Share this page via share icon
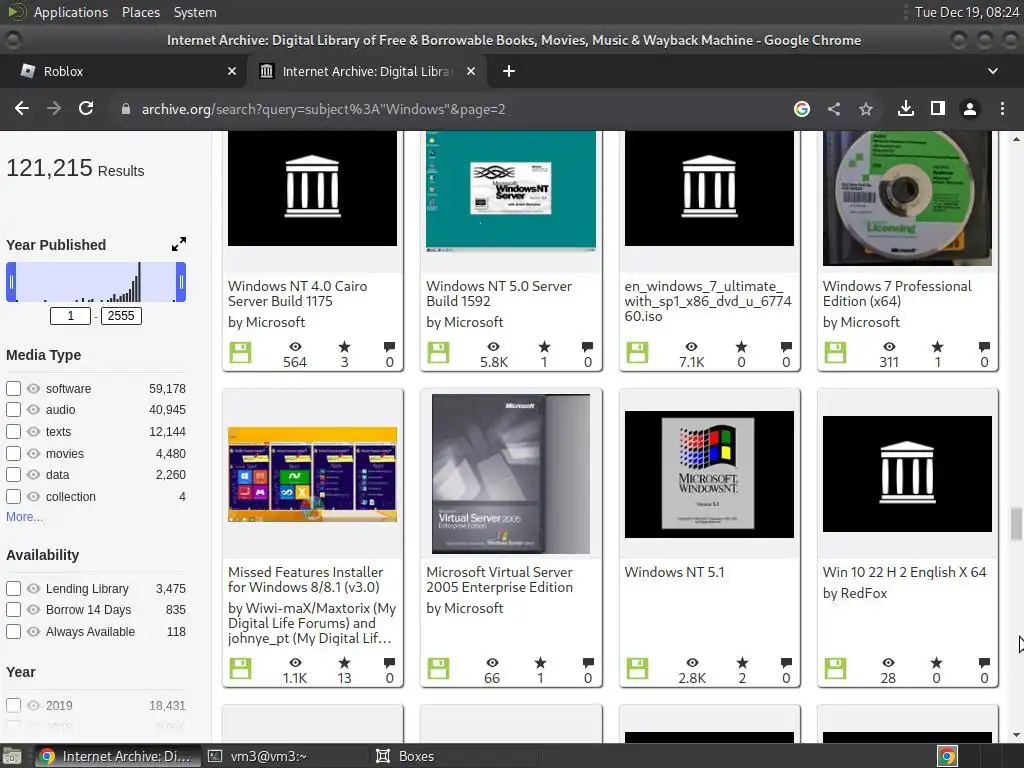1024x768 pixels. coord(834,109)
